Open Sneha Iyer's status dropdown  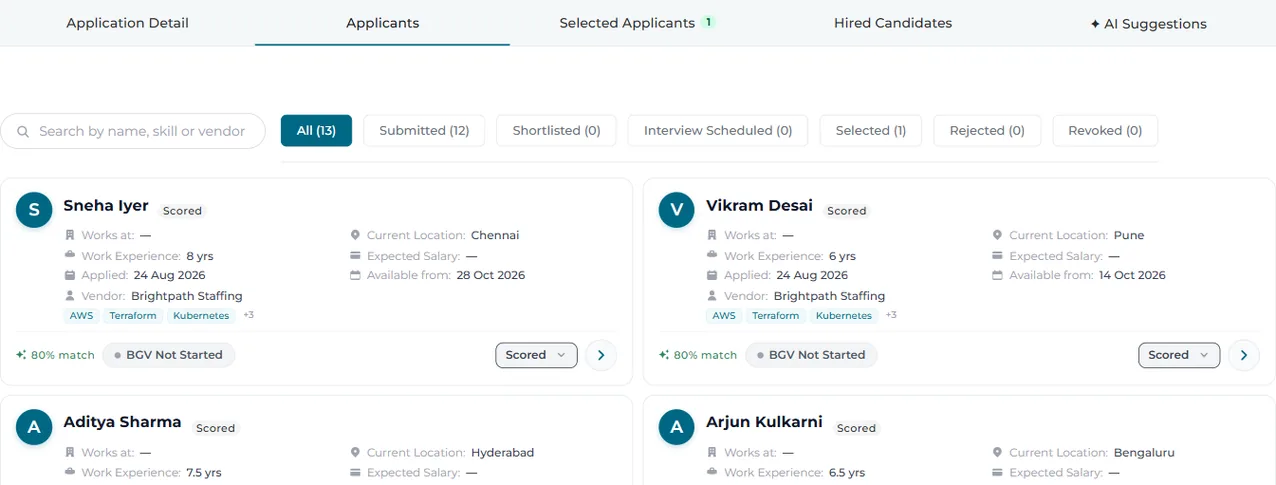click(536, 355)
